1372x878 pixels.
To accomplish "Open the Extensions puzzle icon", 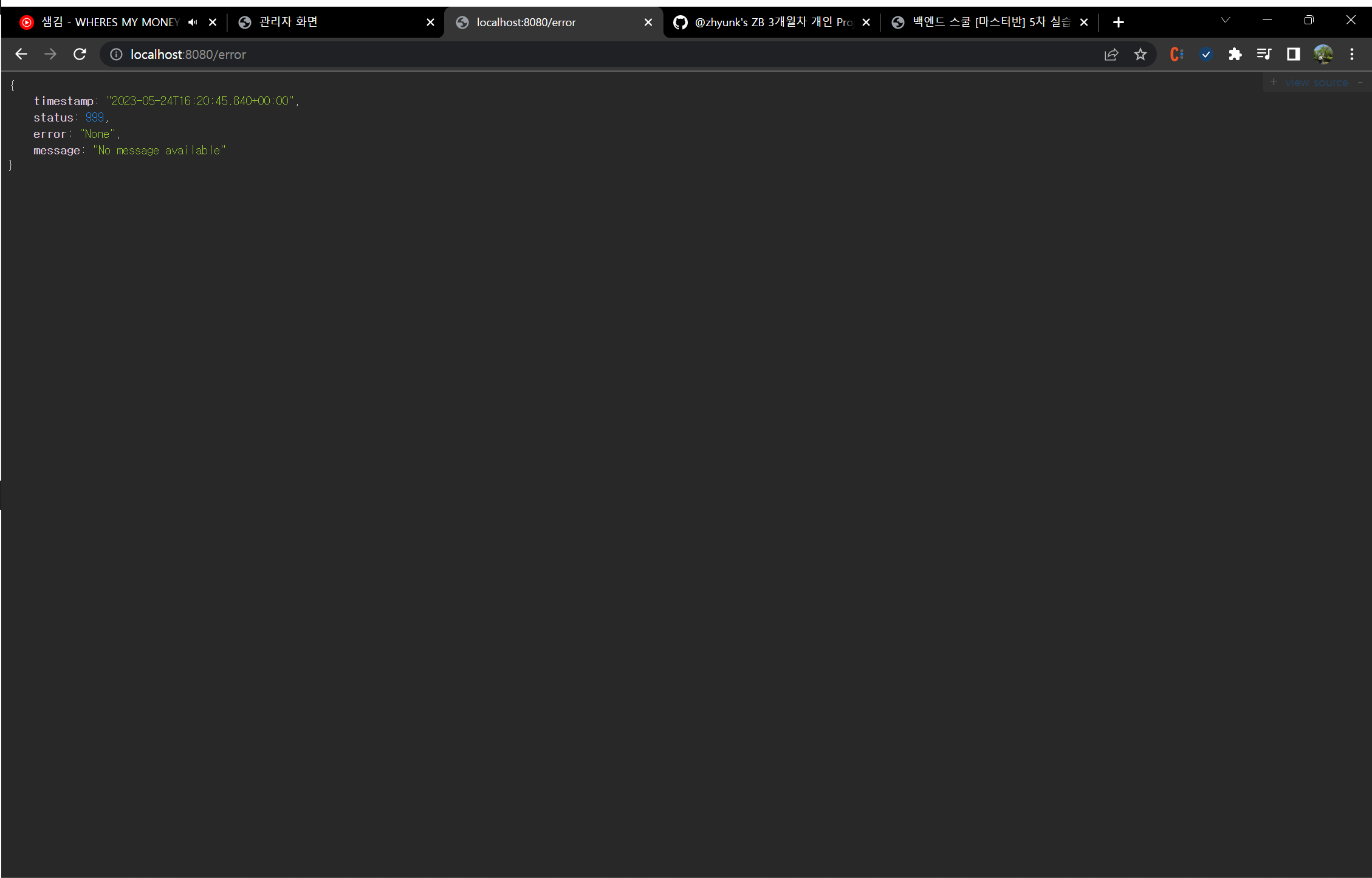I will (1235, 55).
